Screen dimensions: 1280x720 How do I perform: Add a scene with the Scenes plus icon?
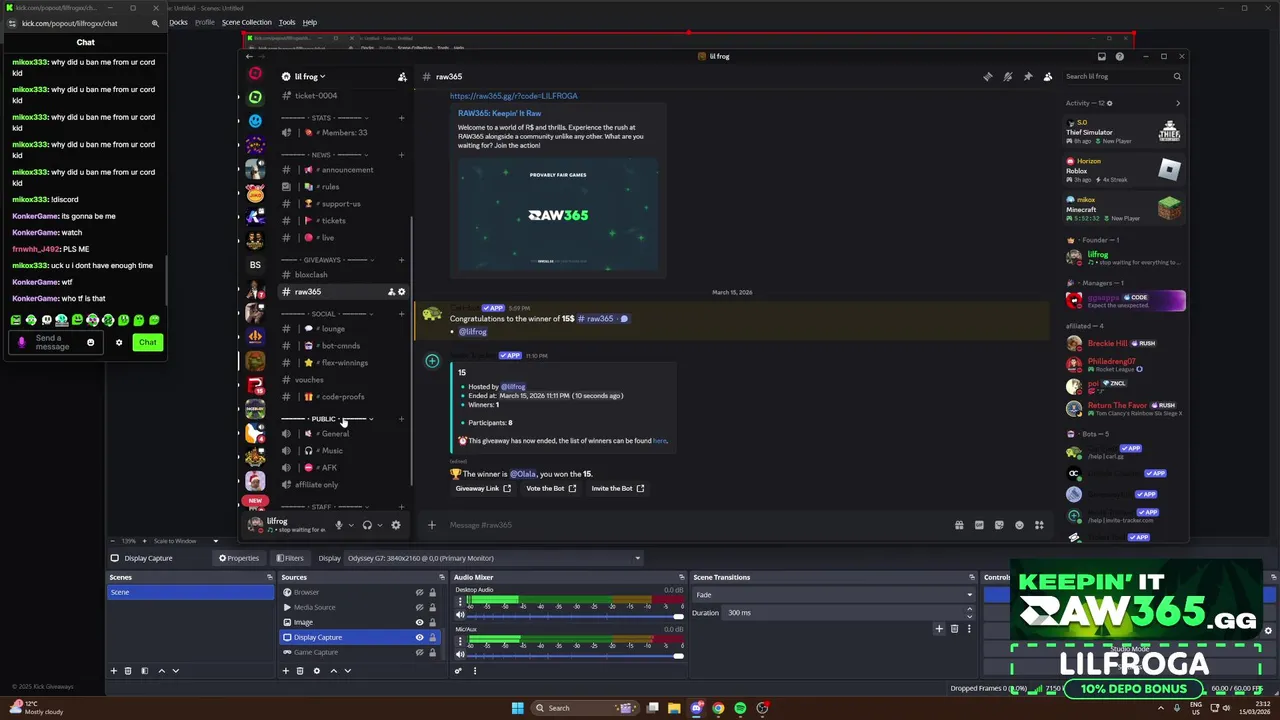coord(114,671)
